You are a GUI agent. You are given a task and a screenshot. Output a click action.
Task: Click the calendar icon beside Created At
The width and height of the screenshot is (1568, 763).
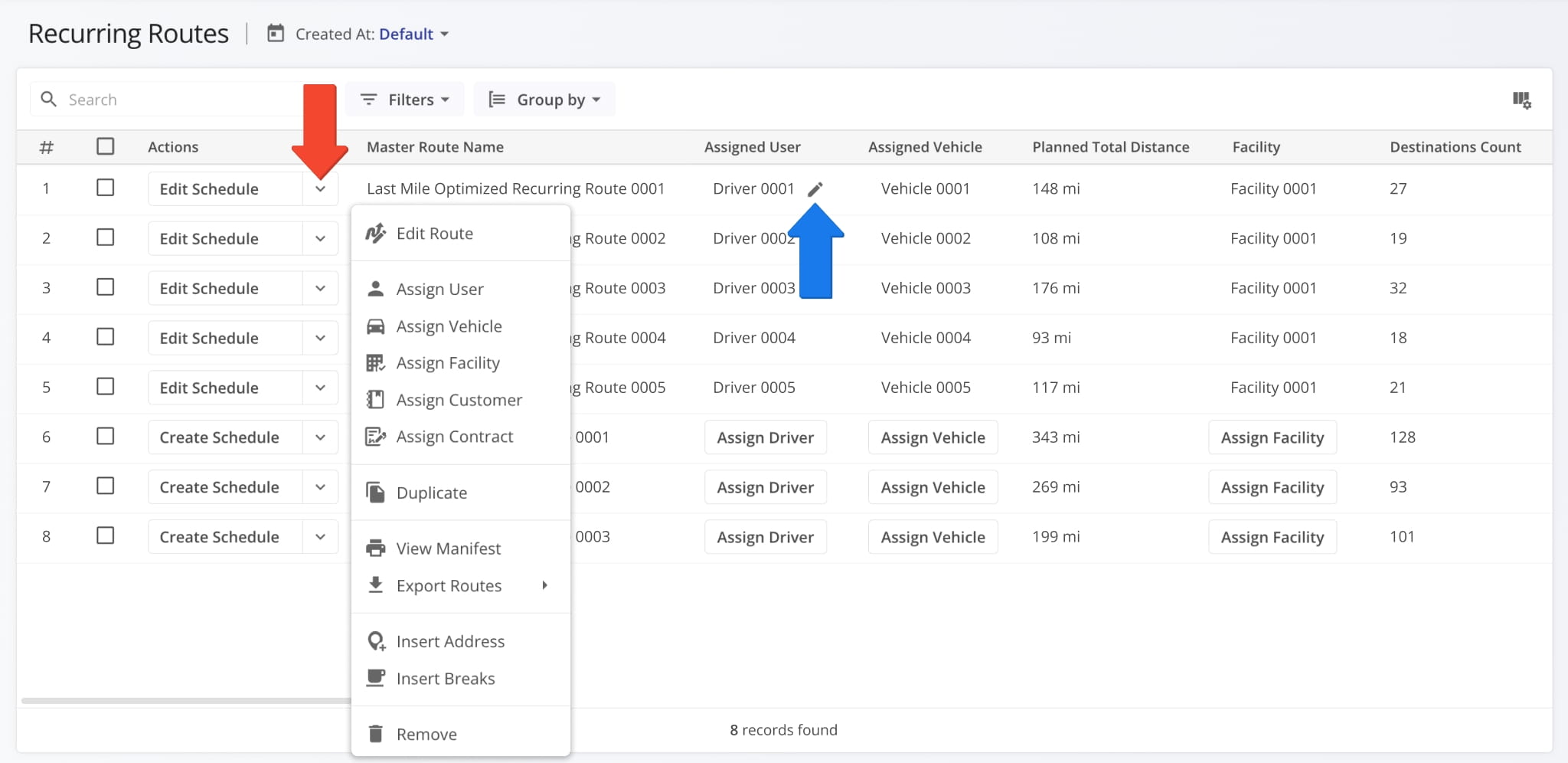(276, 34)
